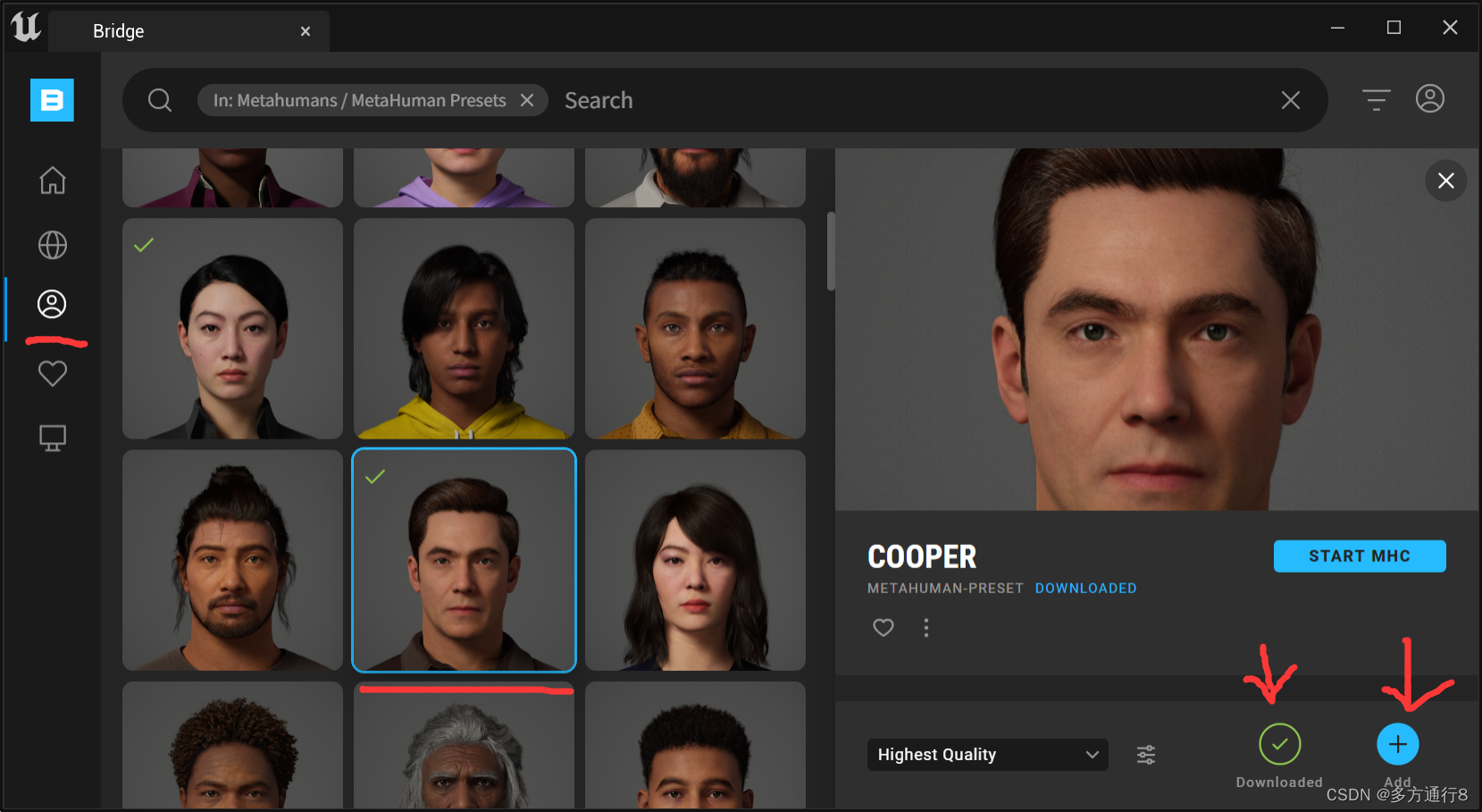Open Favorites heart in sidebar
This screenshot has width=1482, height=812.
pyautogui.click(x=53, y=373)
